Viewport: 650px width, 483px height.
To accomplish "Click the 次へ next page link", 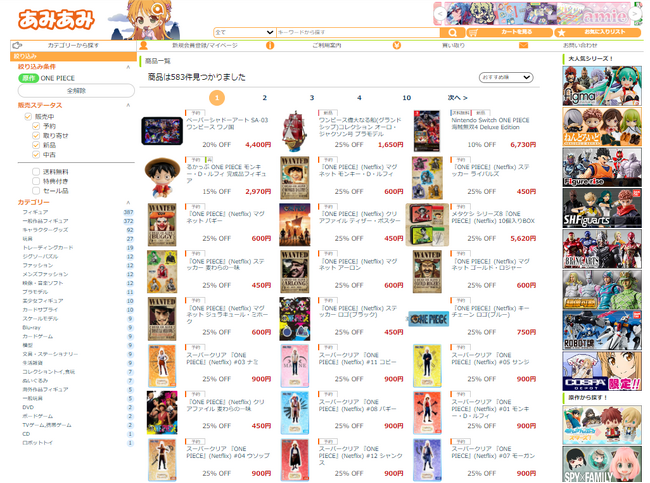I will click(x=457, y=98).
